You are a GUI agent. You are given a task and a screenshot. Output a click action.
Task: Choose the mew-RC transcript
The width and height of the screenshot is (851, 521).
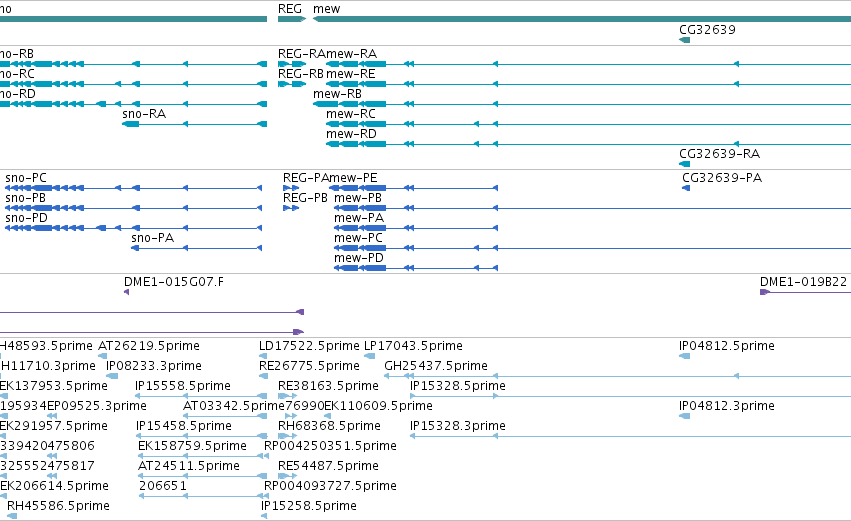point(351,114)
